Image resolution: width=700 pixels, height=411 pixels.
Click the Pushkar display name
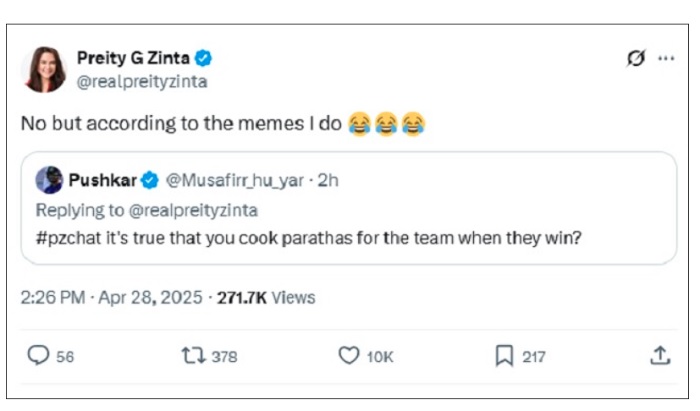pos(103,181)
